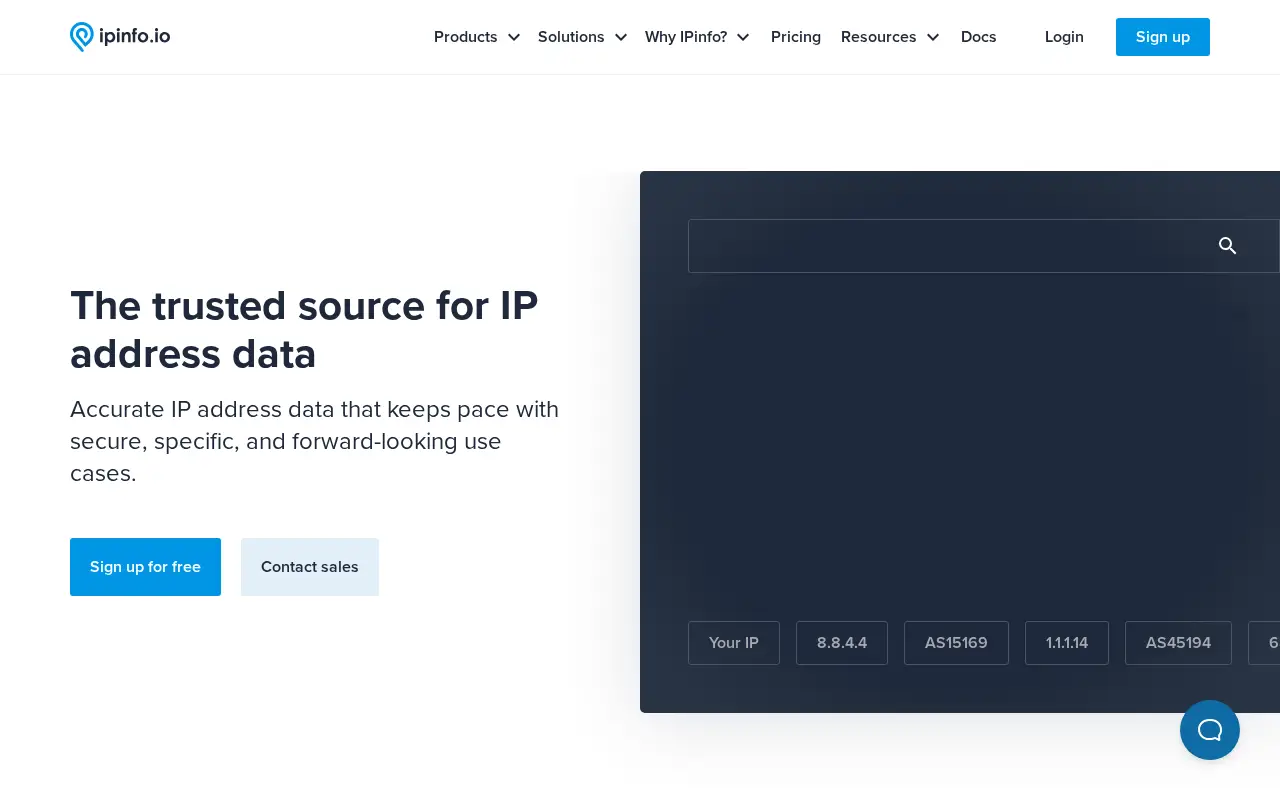Open the Docs page
This screenshot has width=1280, height=800.
point(979,37)
